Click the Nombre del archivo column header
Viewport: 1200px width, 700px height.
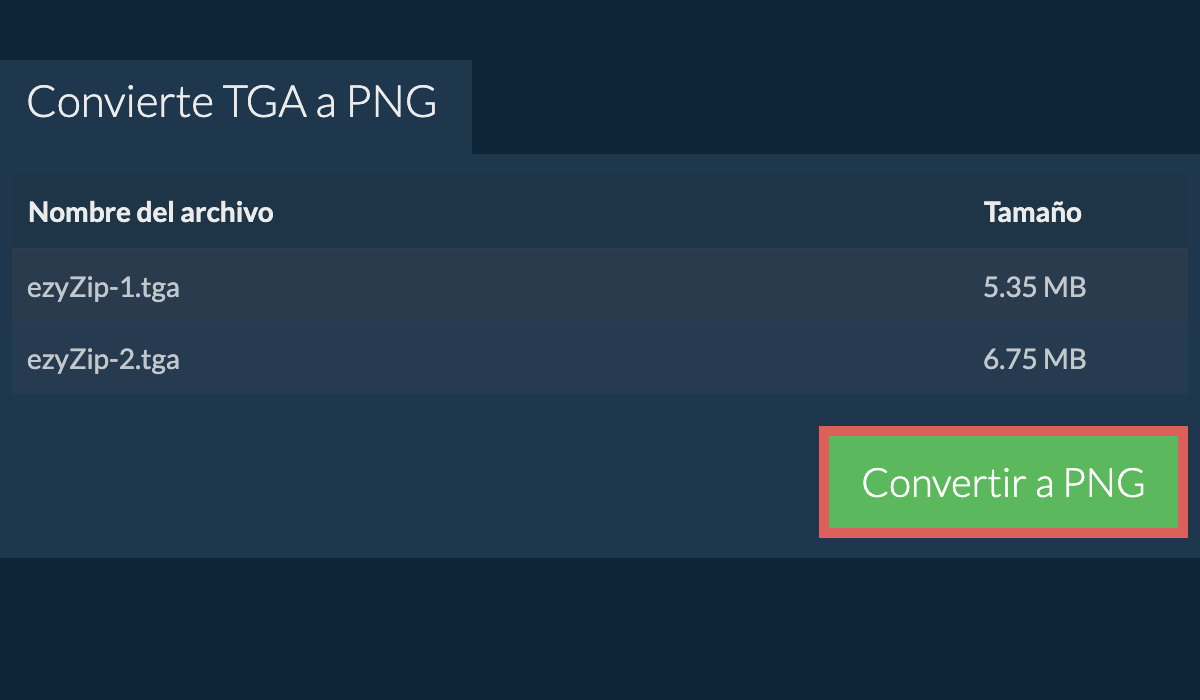151,212
